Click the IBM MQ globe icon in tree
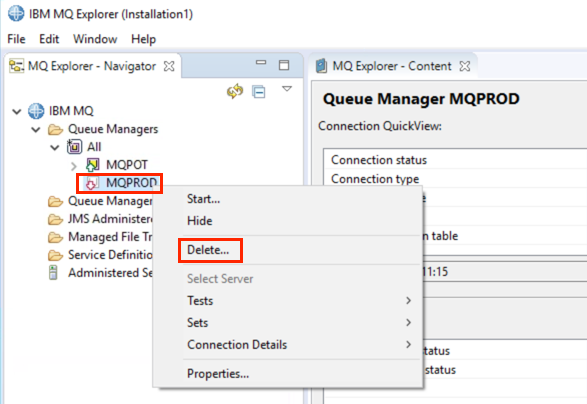The image size is (587, 404). coord(36,111)
